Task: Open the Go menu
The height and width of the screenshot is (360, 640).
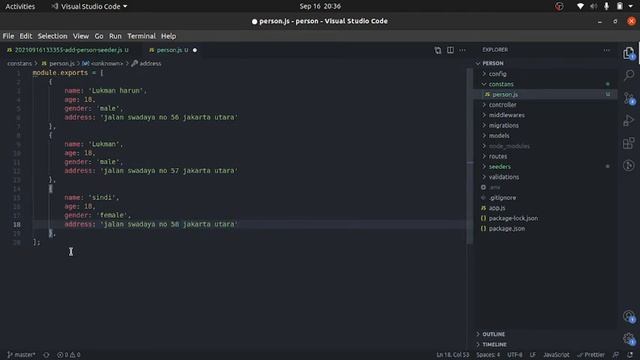Action: [99, 36]
